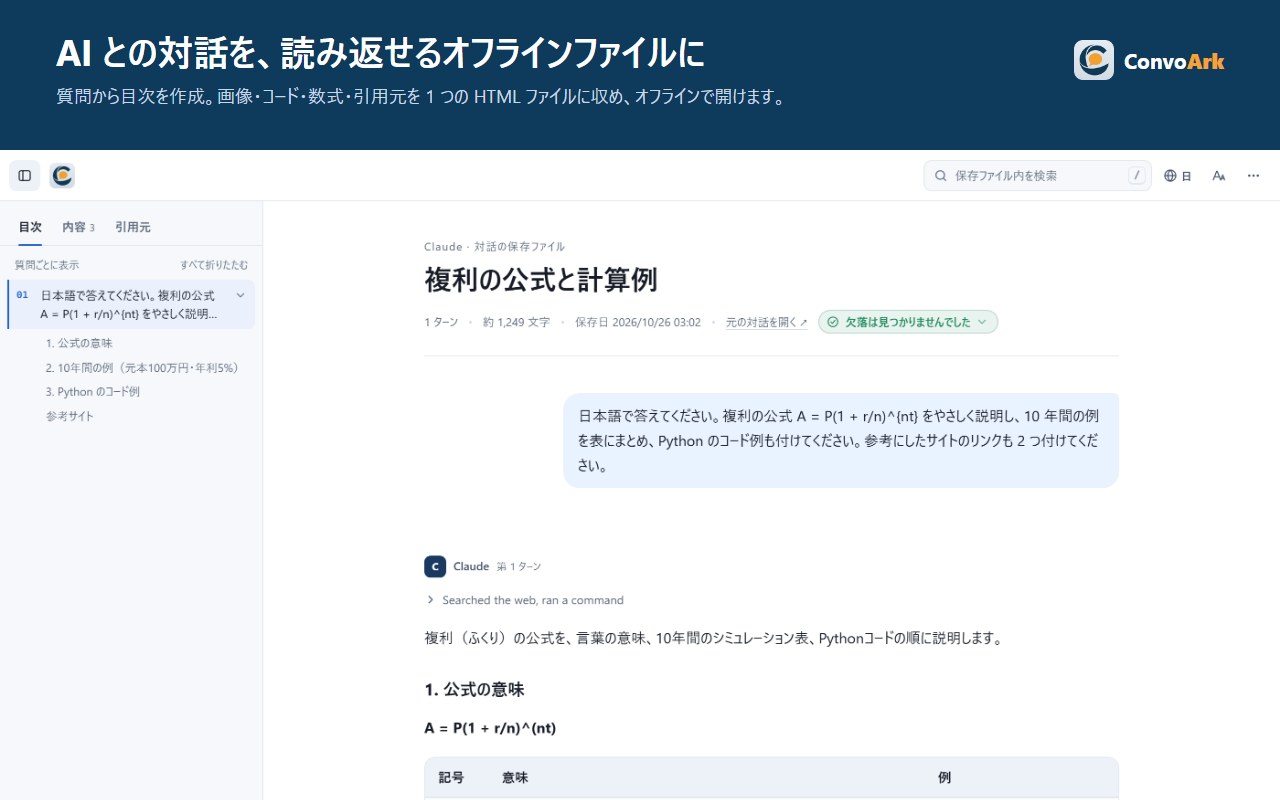Screen dimensions: 1280x800
Task: Click the "第 1 ターン" label beside Claude
Action: 519,567
